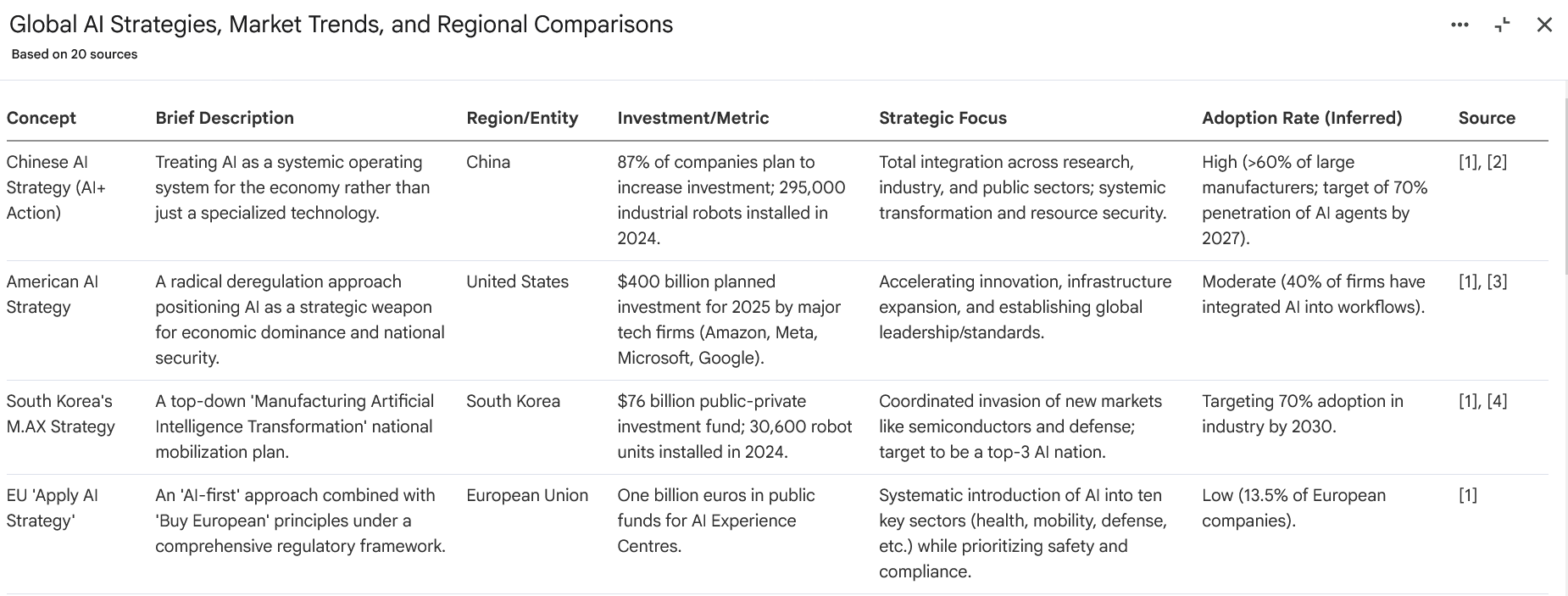Screen dimensions: 1568x596
Task: Click the Brief Description column header
Action: coord(225,118)
